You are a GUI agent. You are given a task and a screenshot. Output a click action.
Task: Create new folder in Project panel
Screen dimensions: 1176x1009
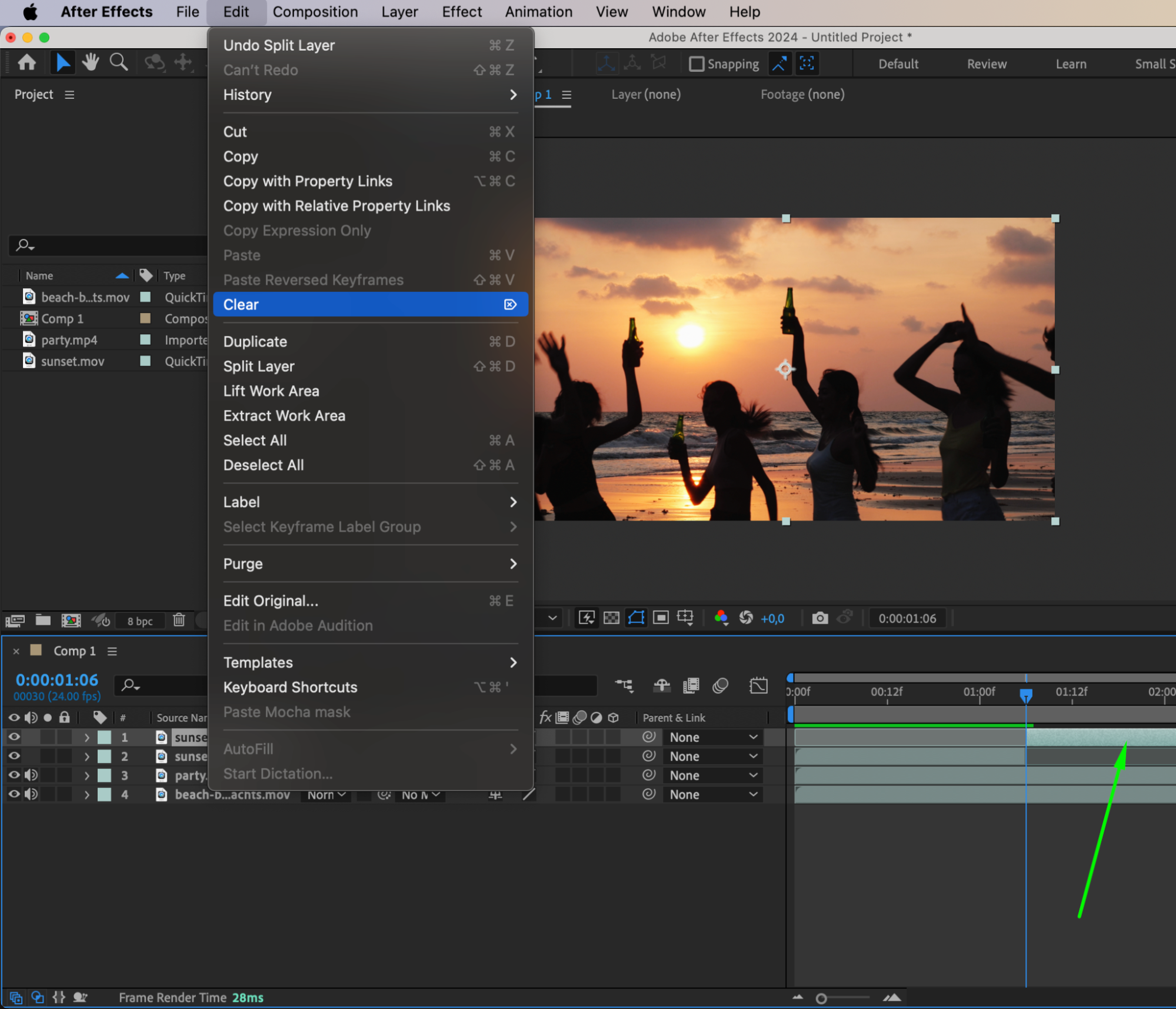43,620
